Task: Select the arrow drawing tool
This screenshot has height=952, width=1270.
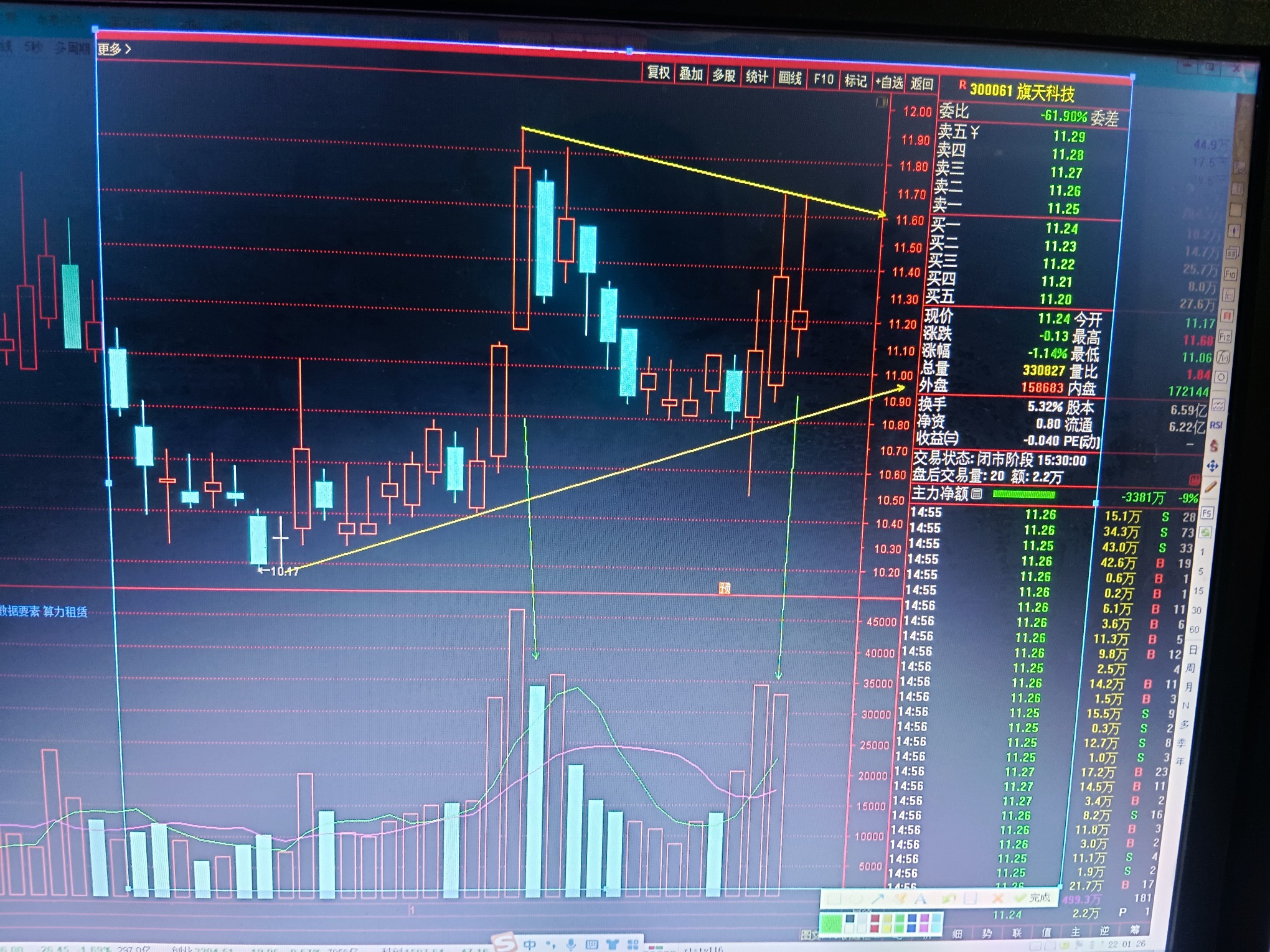Action: click(877, 898)
